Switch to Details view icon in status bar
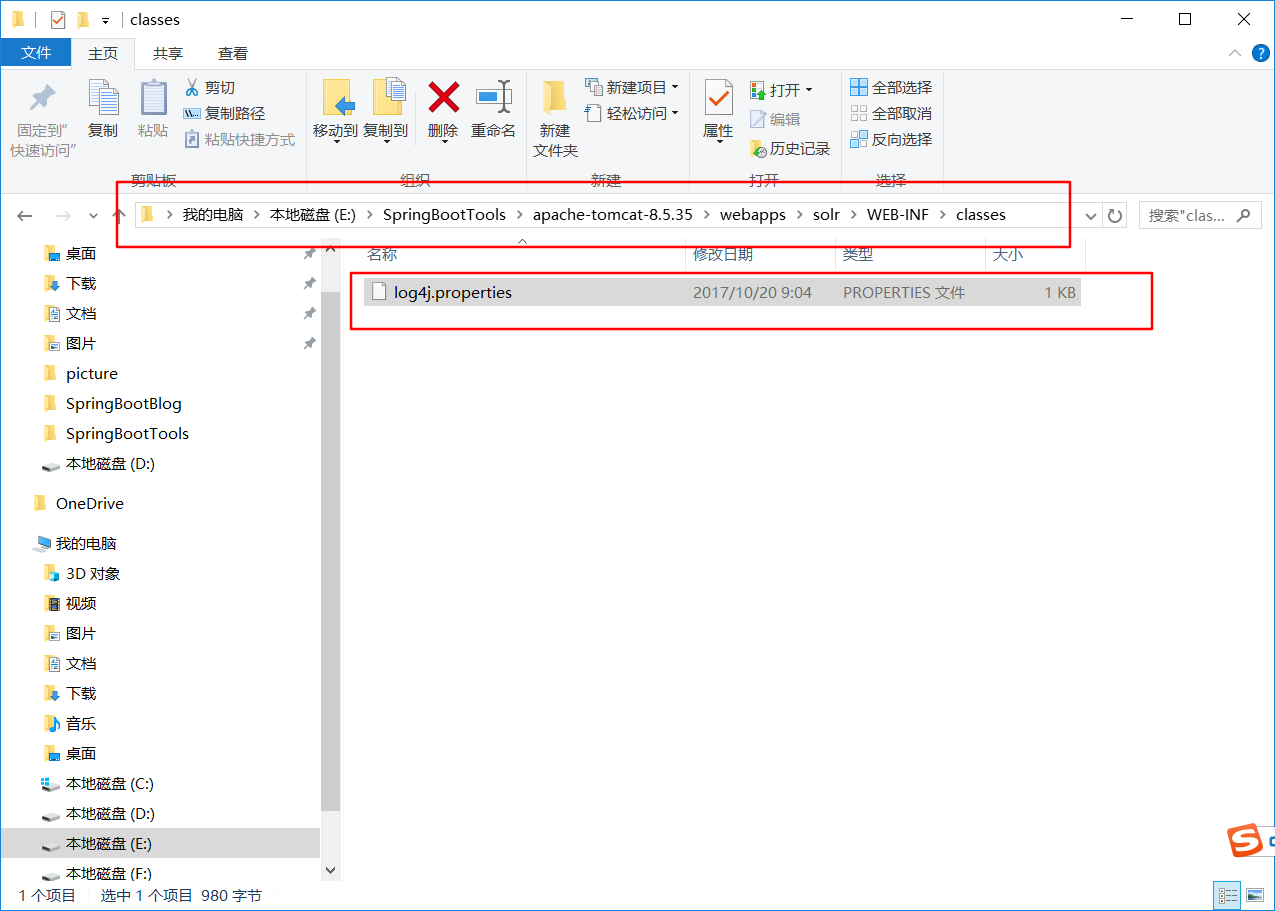 1228,896
